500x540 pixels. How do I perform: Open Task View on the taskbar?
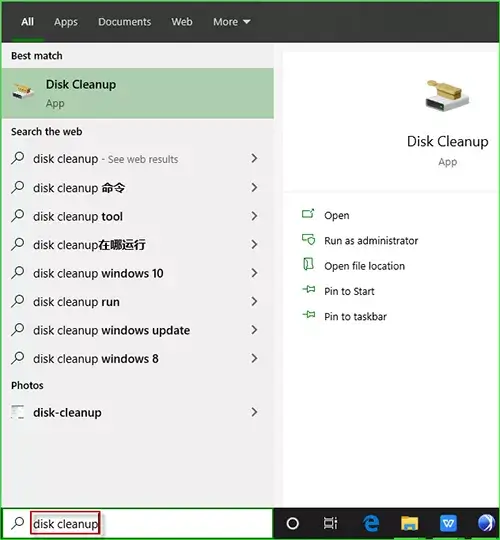pyautogui.click(x=331, y=523)
